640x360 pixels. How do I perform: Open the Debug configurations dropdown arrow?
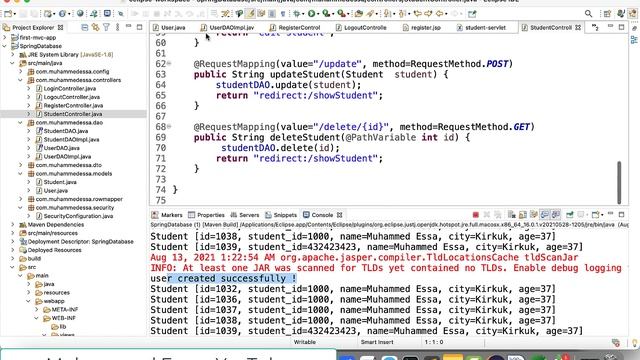[x=304, y=14]
